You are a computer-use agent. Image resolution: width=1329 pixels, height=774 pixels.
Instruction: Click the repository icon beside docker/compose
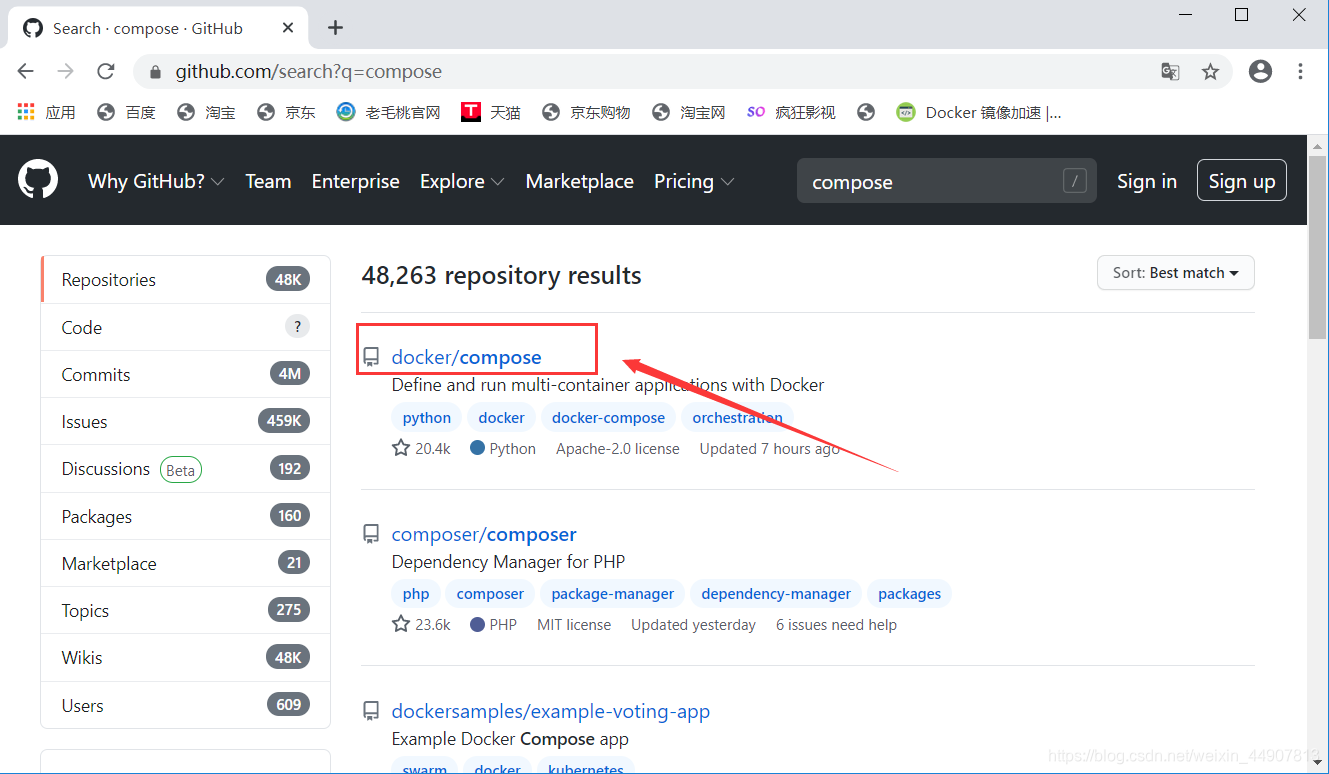click(x=371, y=357)
